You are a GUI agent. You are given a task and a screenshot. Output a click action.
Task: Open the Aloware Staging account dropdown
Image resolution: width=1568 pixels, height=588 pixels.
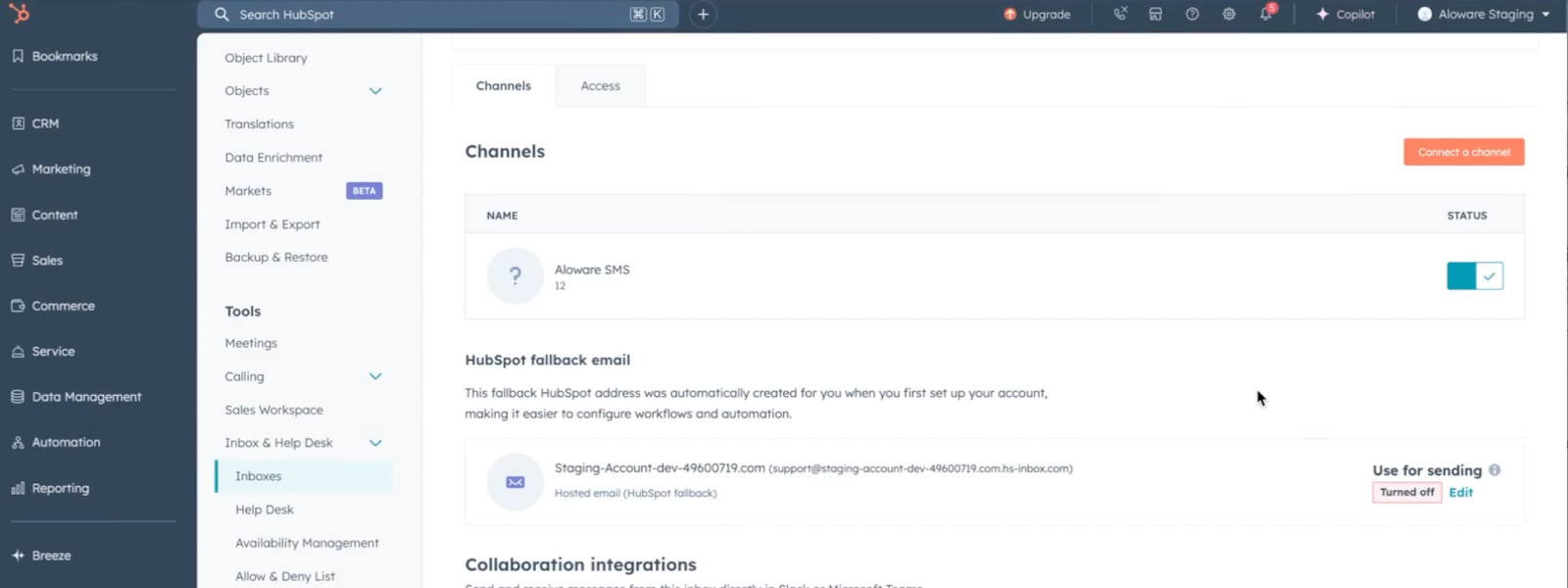[1484, 14]
